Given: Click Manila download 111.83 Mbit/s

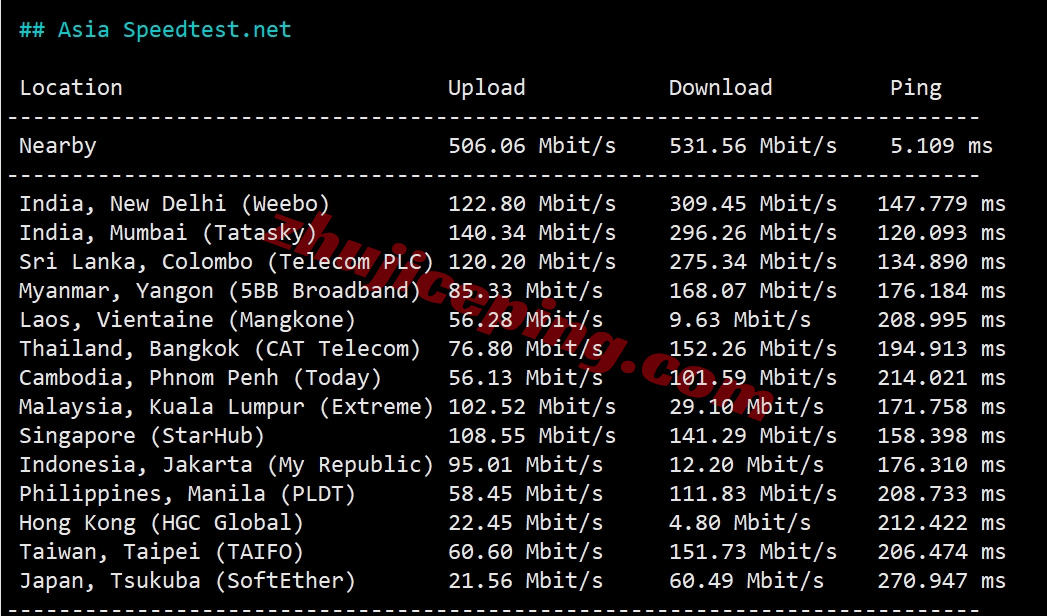Looking at the screenshot, I should [x=753, y=494].
